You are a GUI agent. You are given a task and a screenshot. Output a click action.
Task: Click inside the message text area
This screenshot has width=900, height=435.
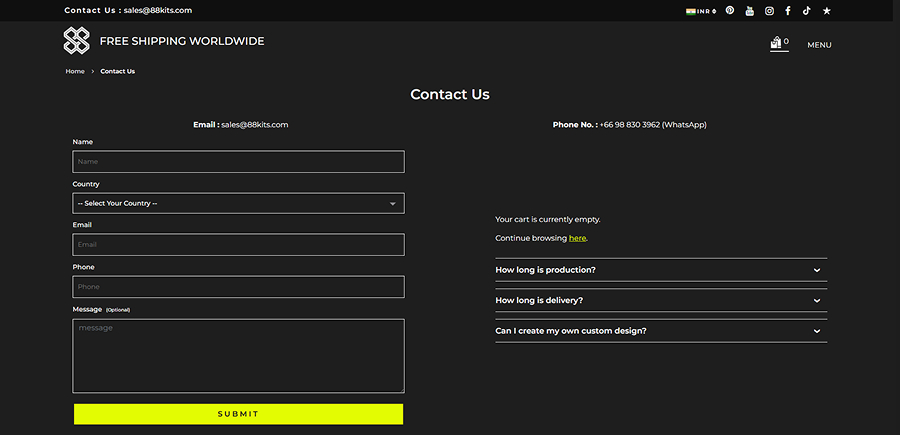click(x=238, y=355)
